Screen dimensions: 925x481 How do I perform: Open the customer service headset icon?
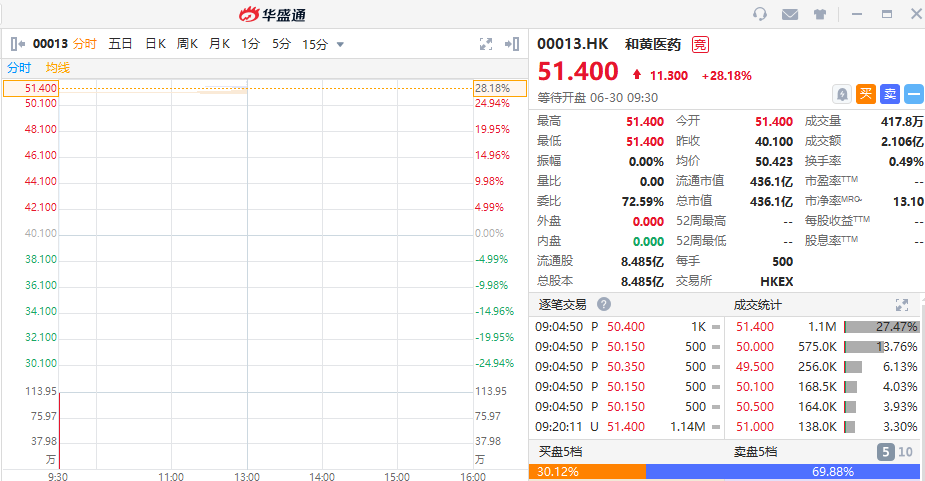(x=760, y=14)
